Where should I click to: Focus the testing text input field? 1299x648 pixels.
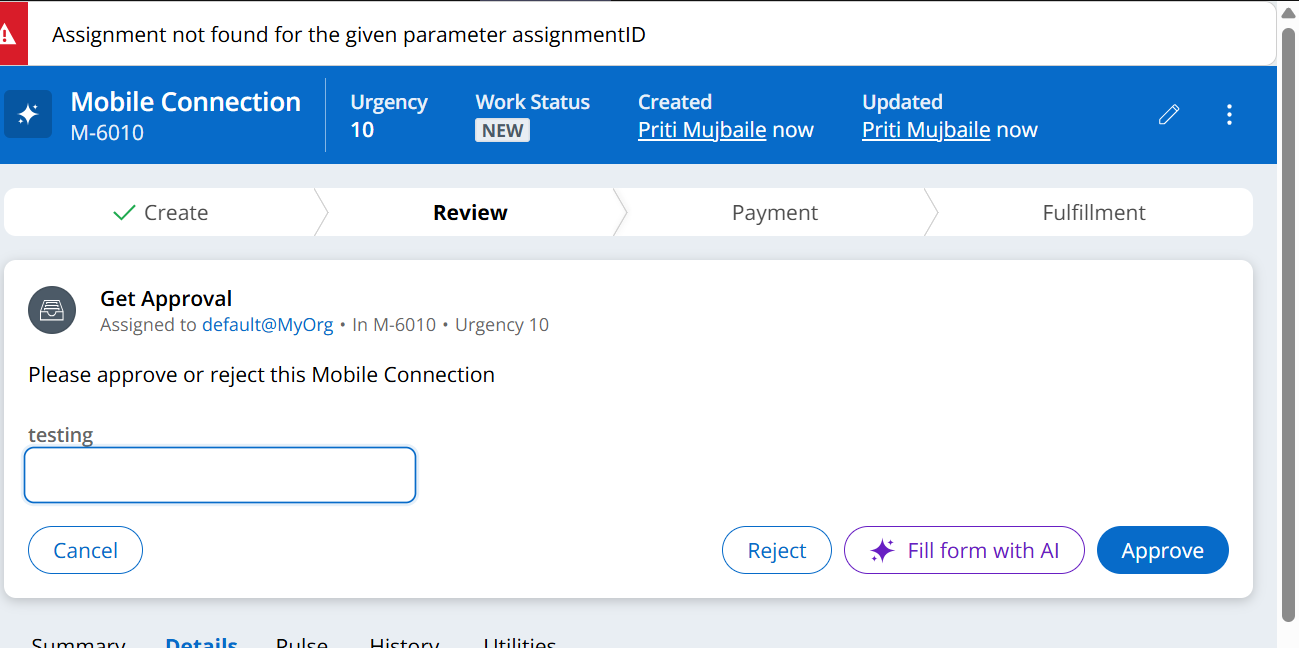click(x=220, y=475)
